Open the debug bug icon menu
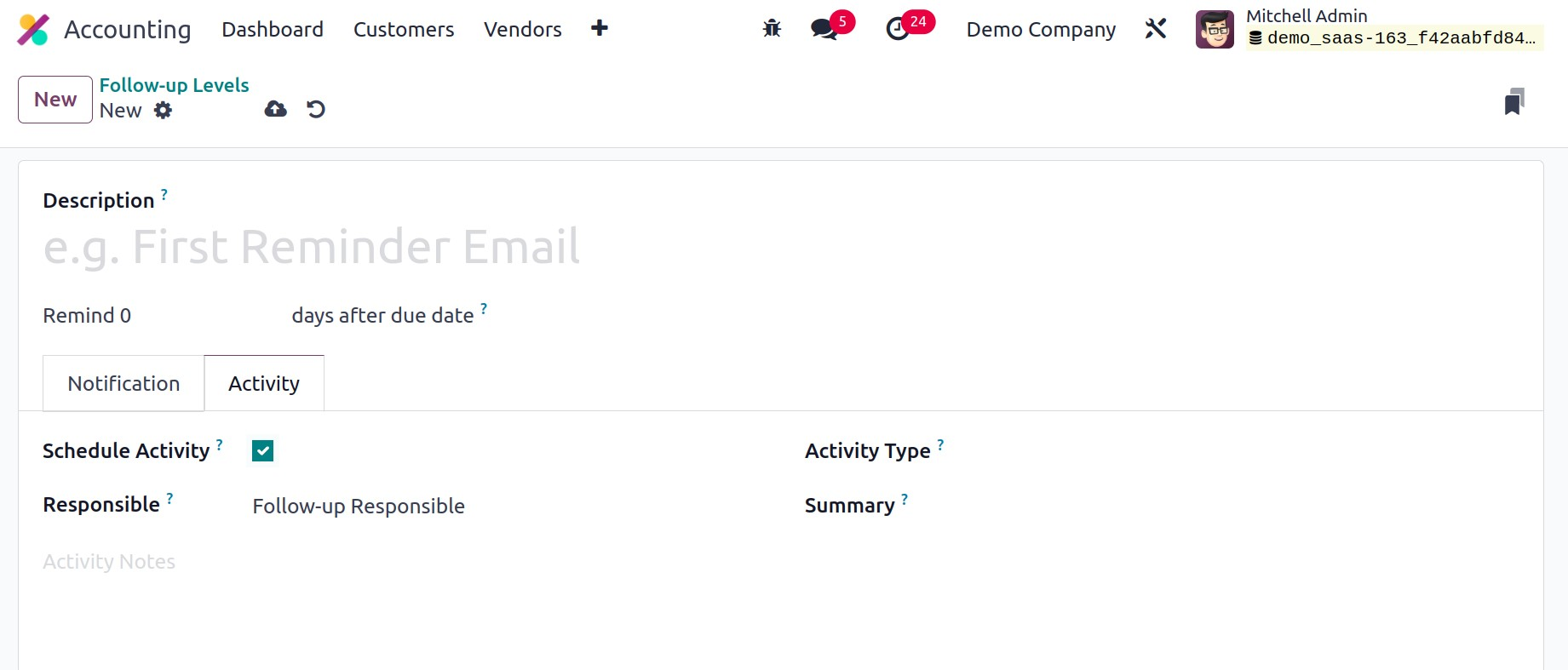The height and width of the screenshot is (670, 1568). [772, 29]
